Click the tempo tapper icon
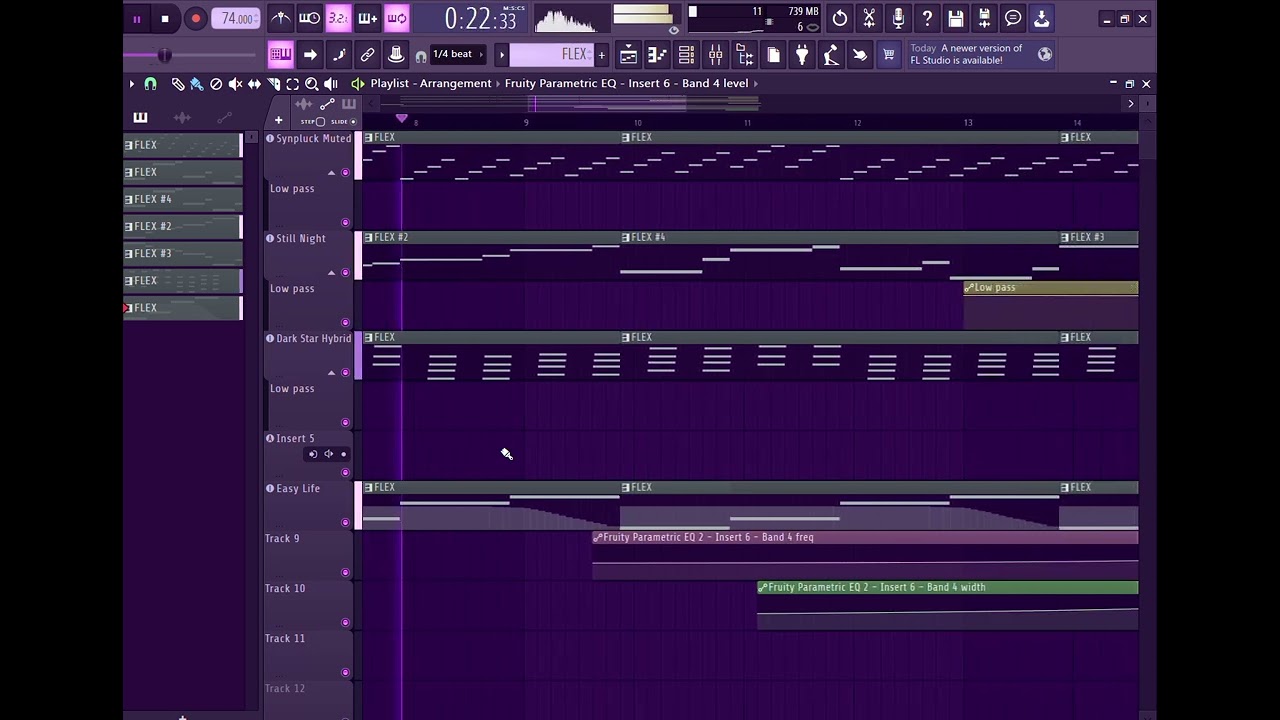This screenshot has width=1280, height=720. [x=830, y=54]
